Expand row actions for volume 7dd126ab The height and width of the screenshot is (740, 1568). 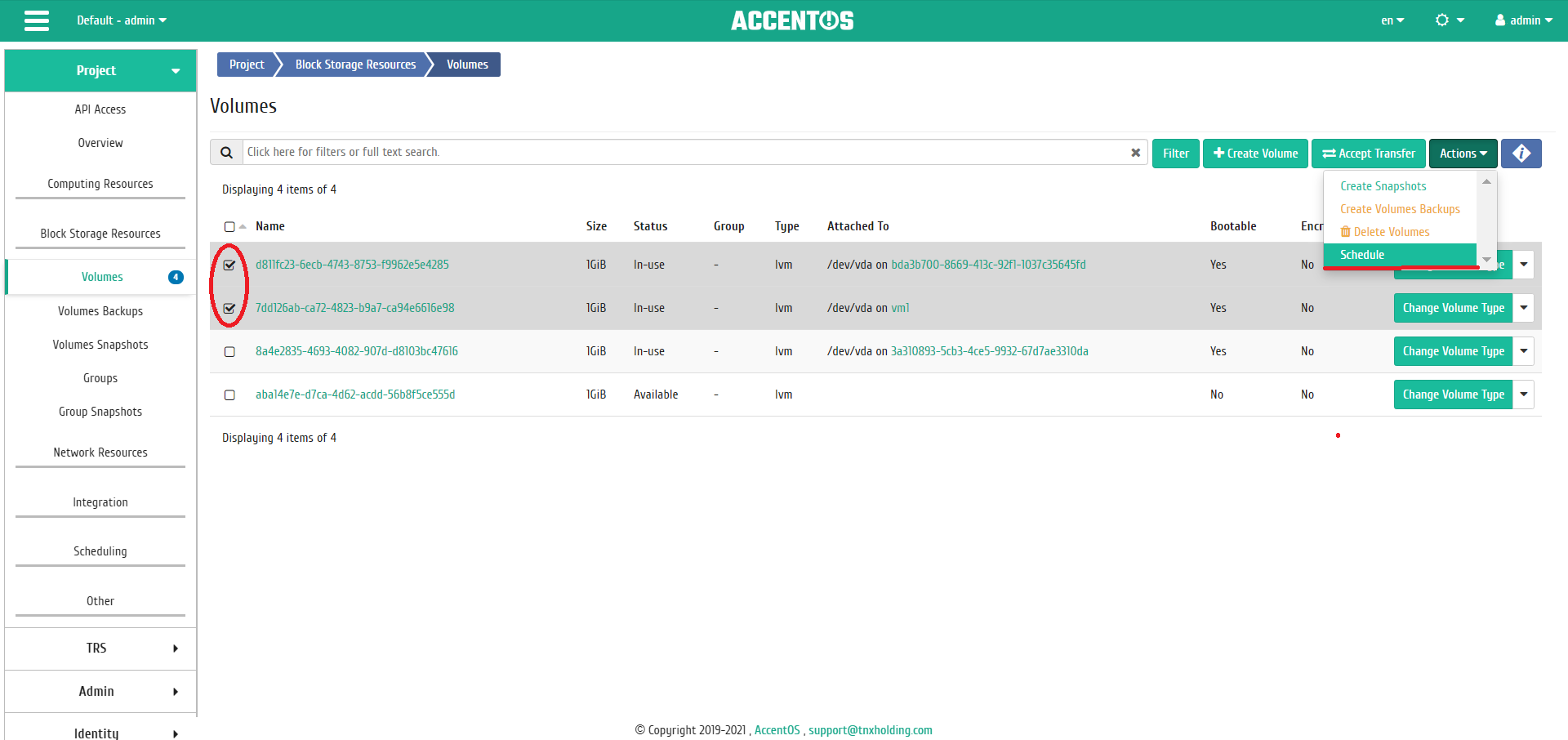tap(1524, 308)
